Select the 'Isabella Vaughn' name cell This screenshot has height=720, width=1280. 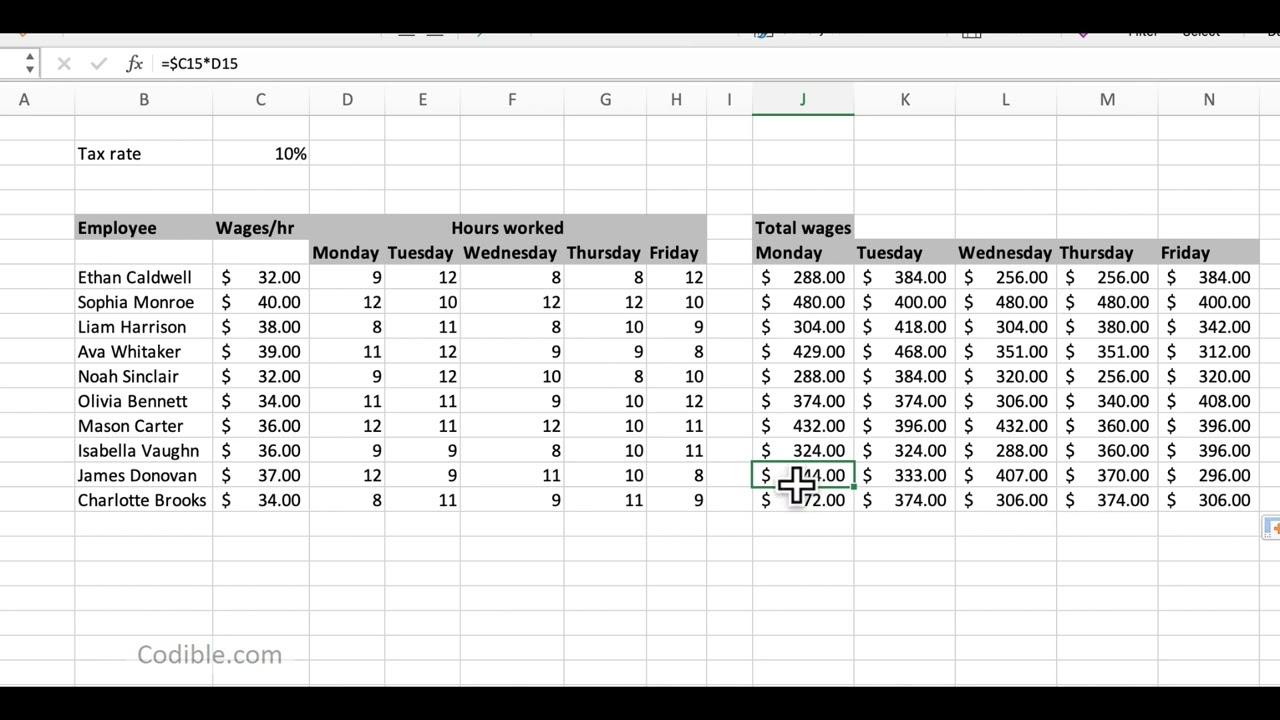coord(144,451)
